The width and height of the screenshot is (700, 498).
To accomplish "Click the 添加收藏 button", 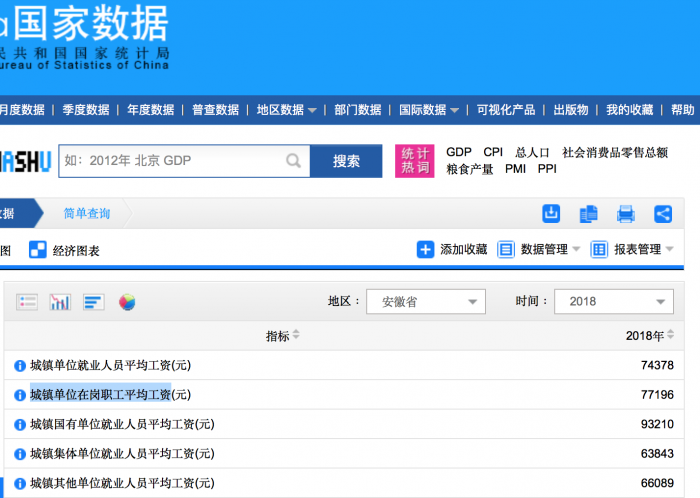I will click(x=452, y=249).
